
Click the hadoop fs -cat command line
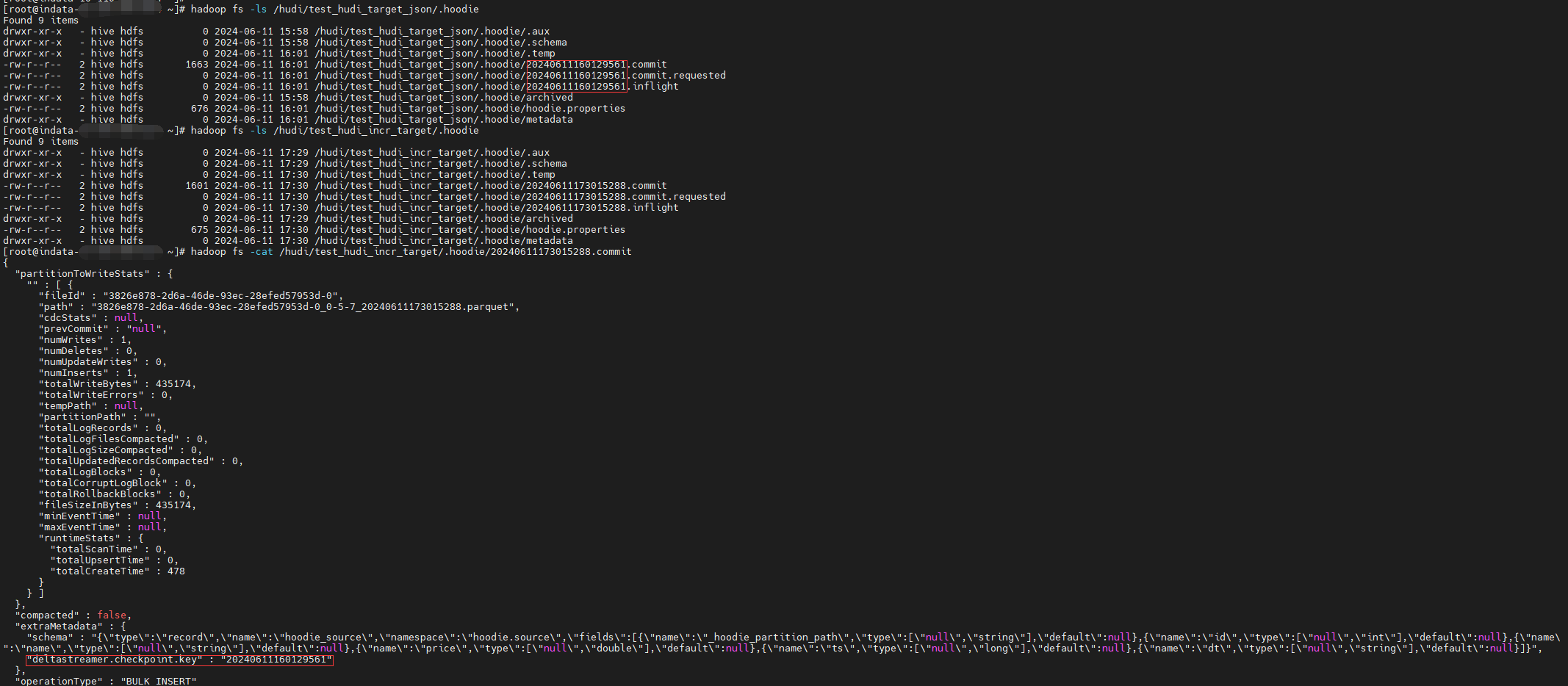click(x=410, y=252)
